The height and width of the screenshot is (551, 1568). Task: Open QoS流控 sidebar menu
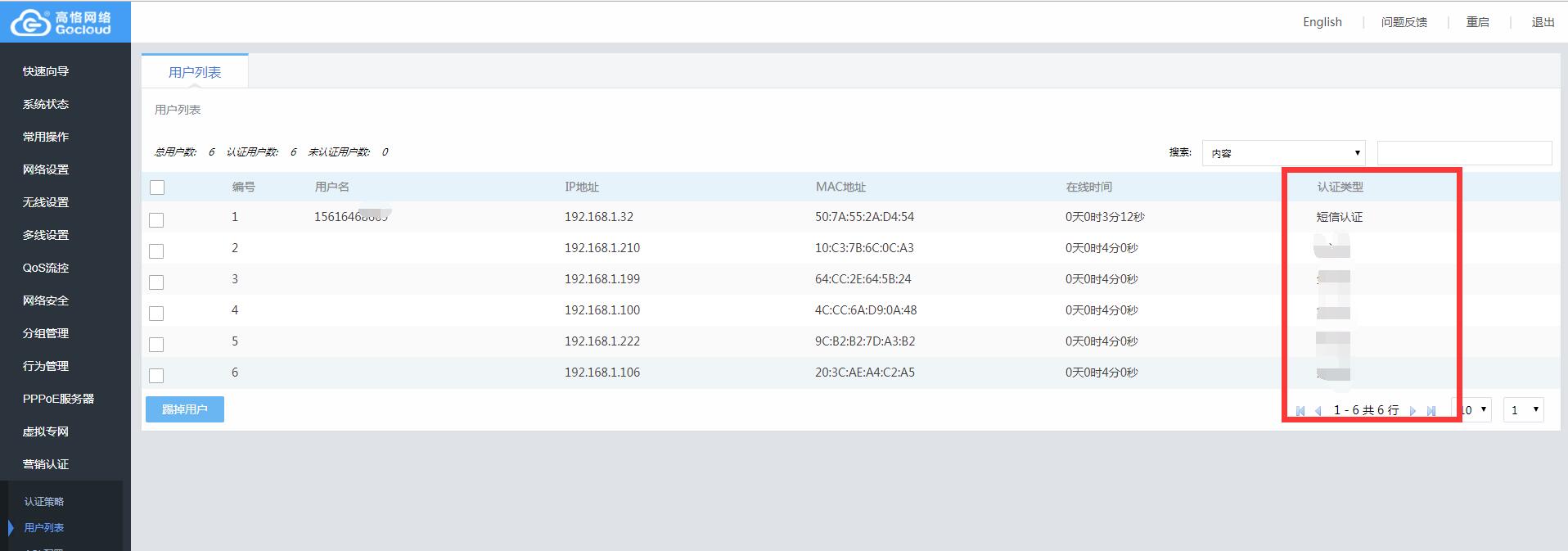pyautogui.click(x=46, y=268)
